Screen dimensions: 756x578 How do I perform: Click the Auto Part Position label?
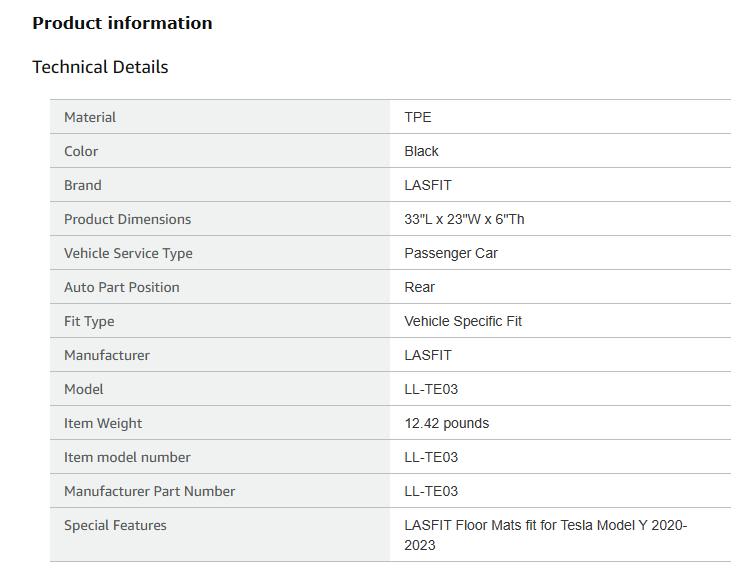122,287
